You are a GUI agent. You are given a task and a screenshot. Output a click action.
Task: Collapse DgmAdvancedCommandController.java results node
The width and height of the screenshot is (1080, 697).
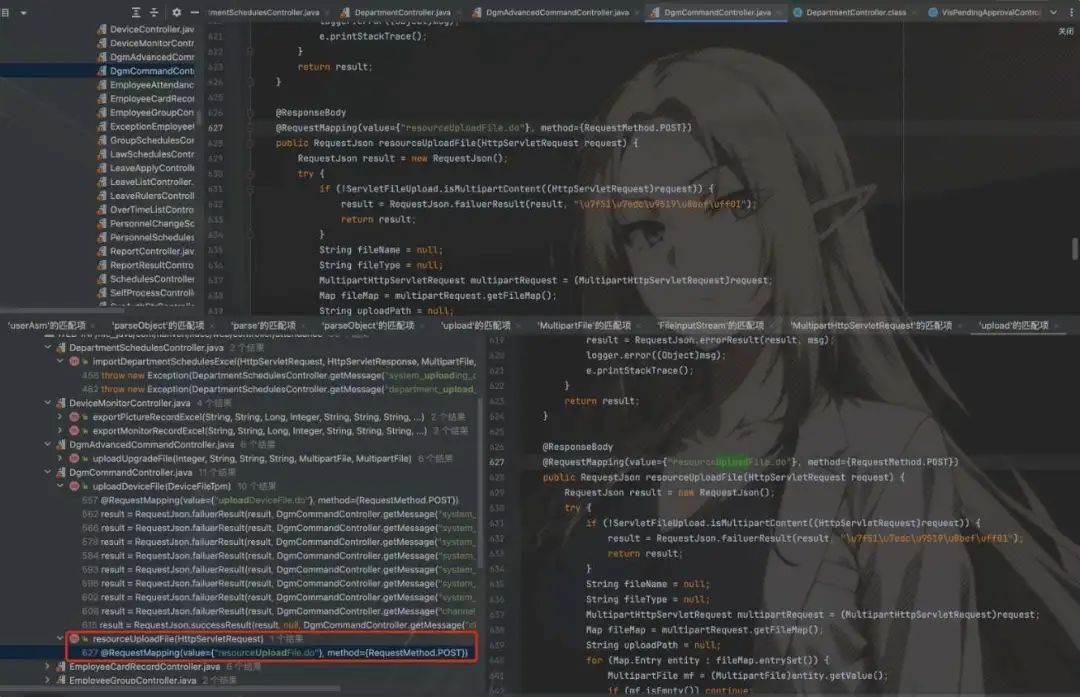pos(48,444)
